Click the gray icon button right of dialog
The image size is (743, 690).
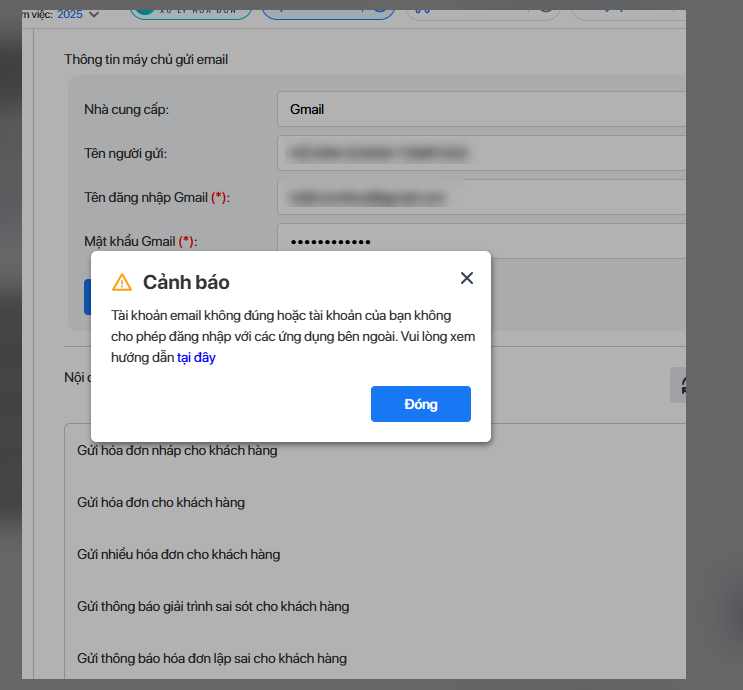[x=680, y=386]
